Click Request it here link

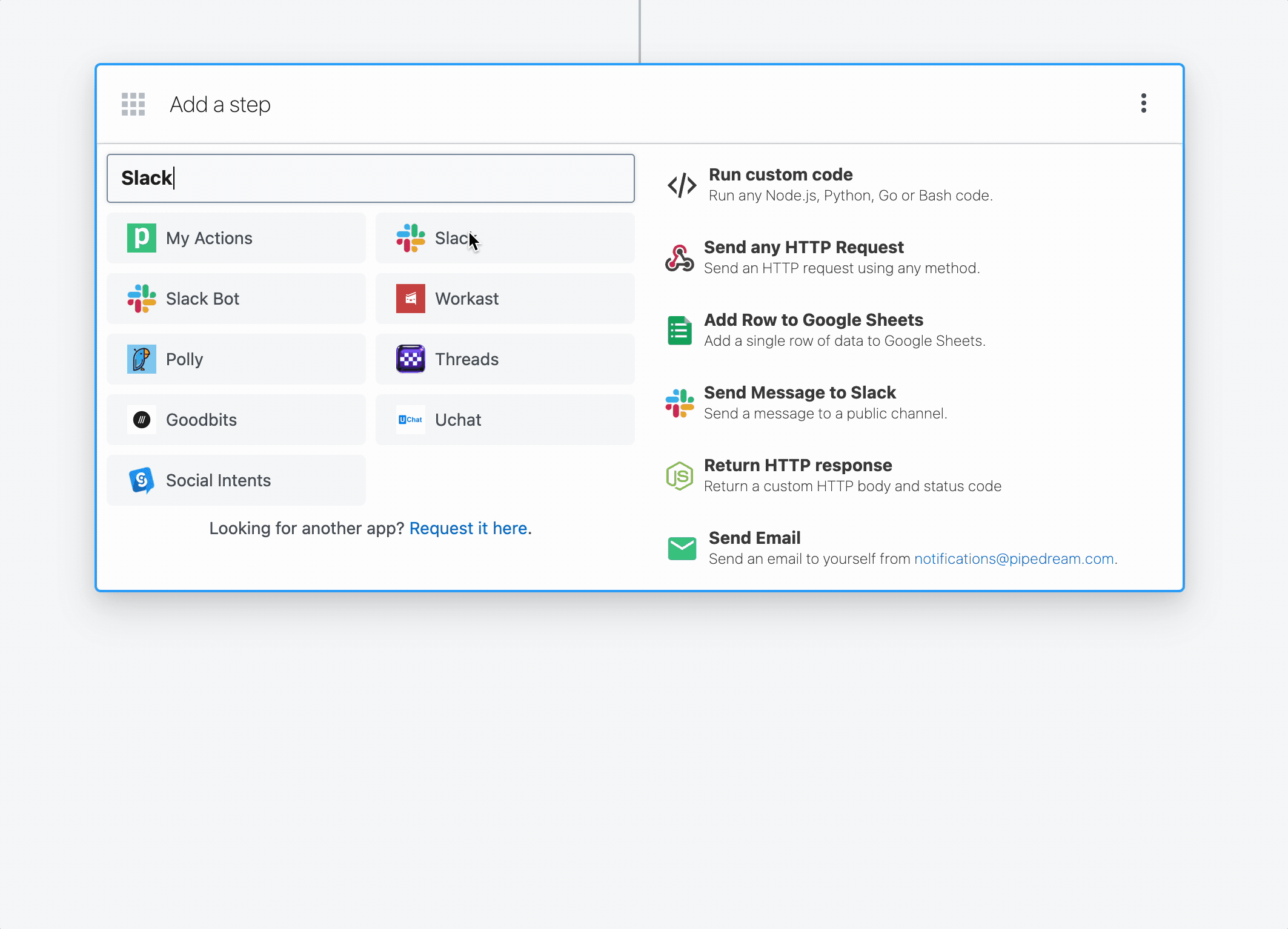[x=470, y=527]
